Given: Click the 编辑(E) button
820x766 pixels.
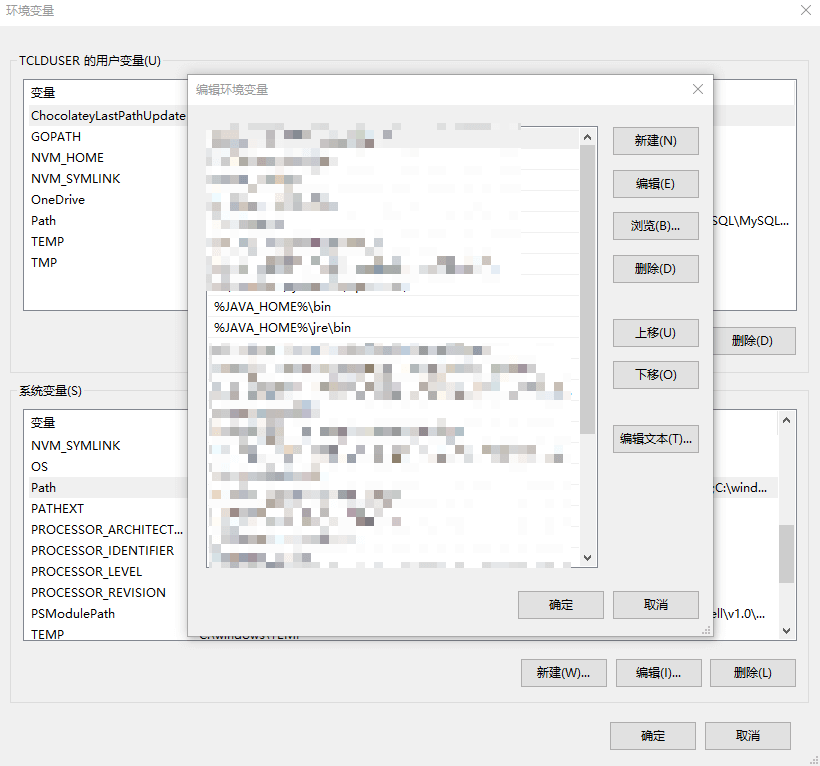Looking at the screenshot, I should coord(655,184).
